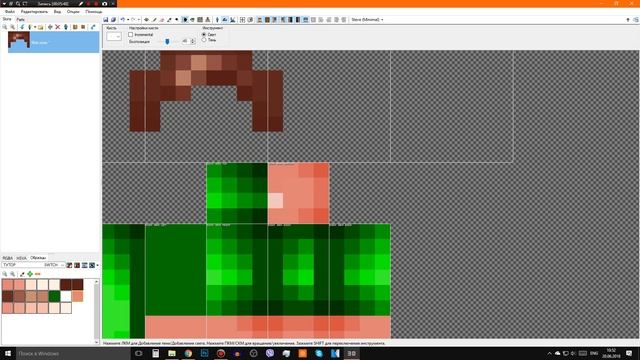This screenshot has height=360, width=640.
Task: Click the swatch panel dropper icon
Action: 22,274
